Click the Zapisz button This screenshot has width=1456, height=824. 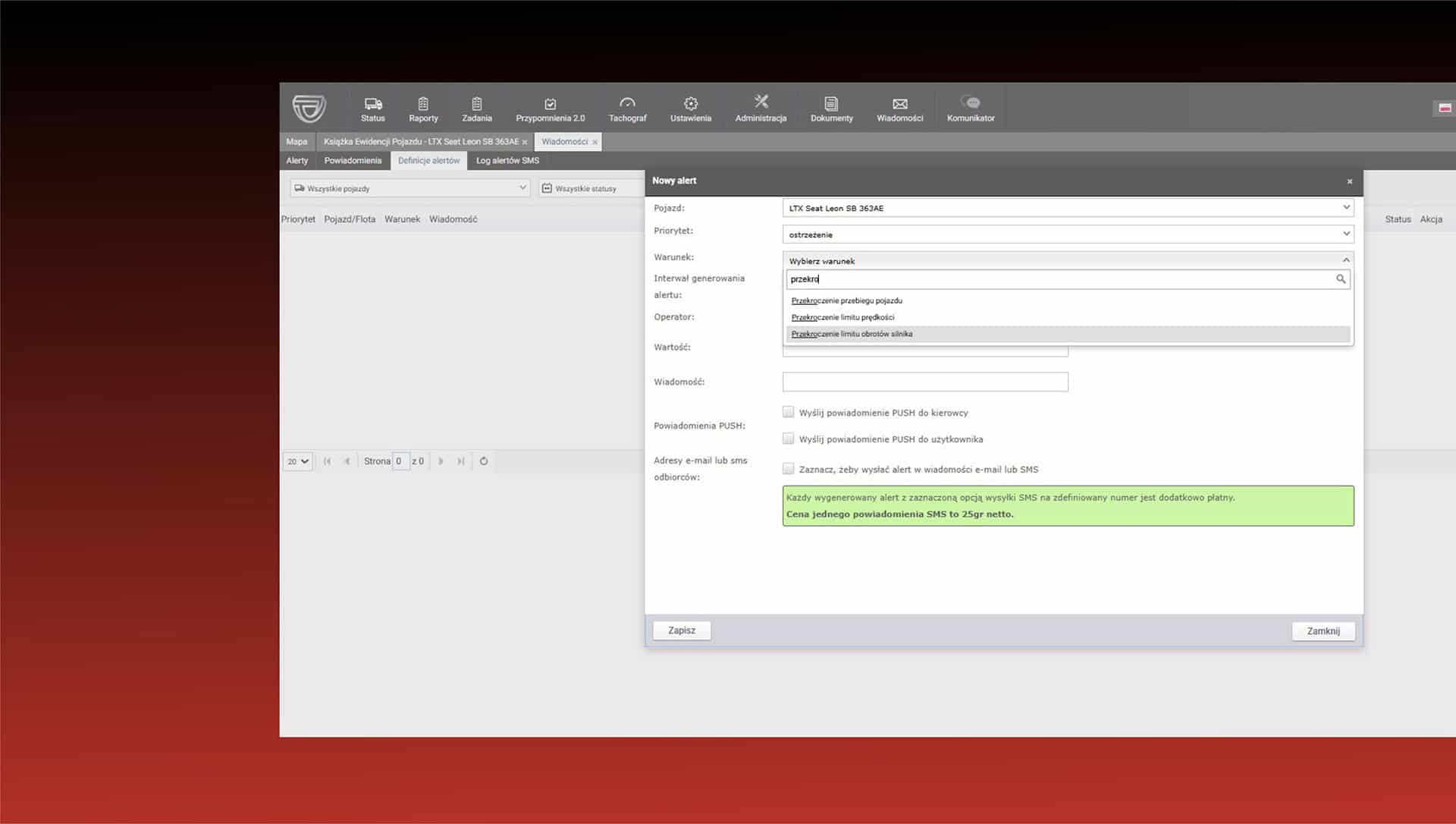pos(682,631)
